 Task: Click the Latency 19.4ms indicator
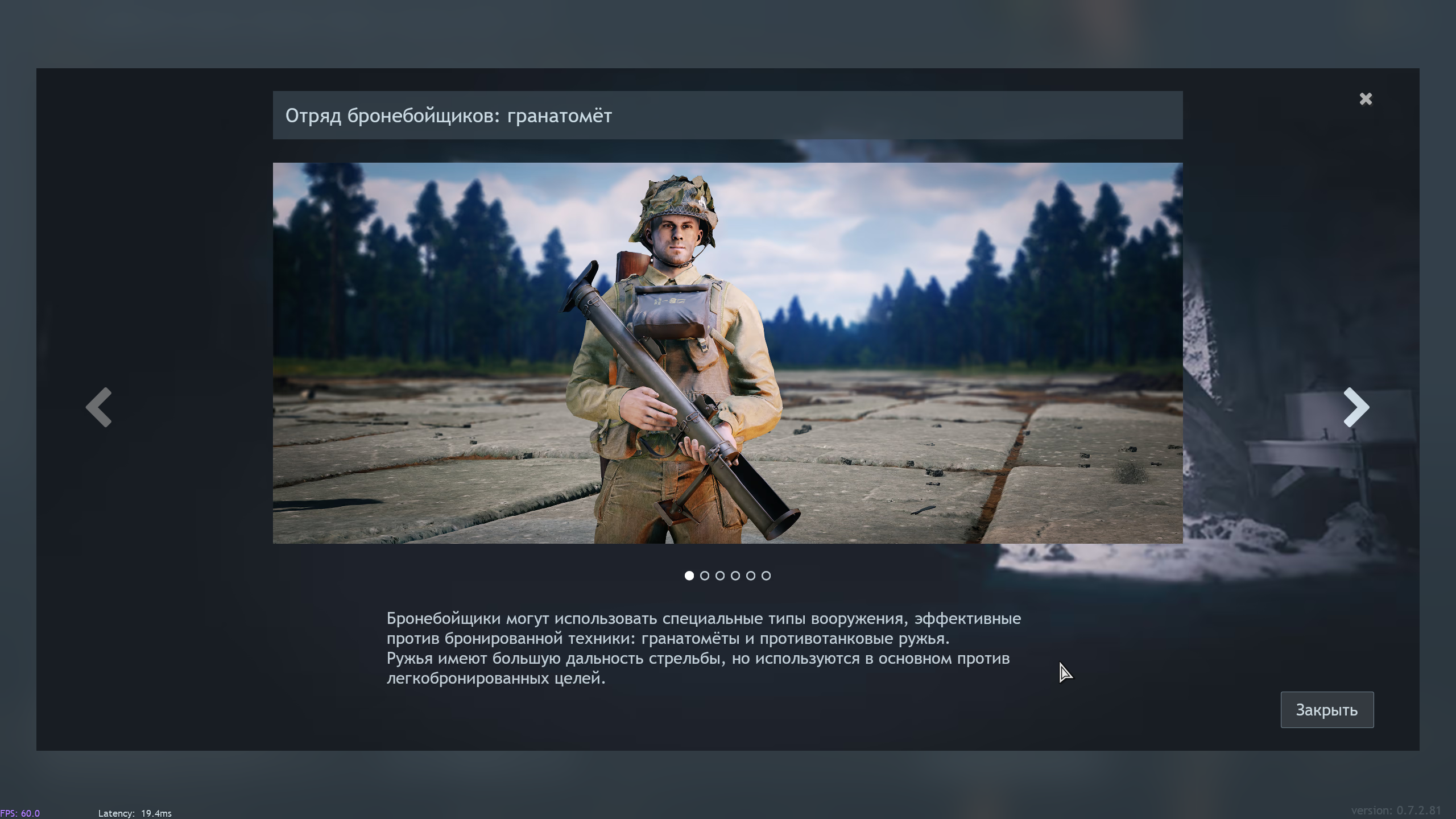coord(134,813)
